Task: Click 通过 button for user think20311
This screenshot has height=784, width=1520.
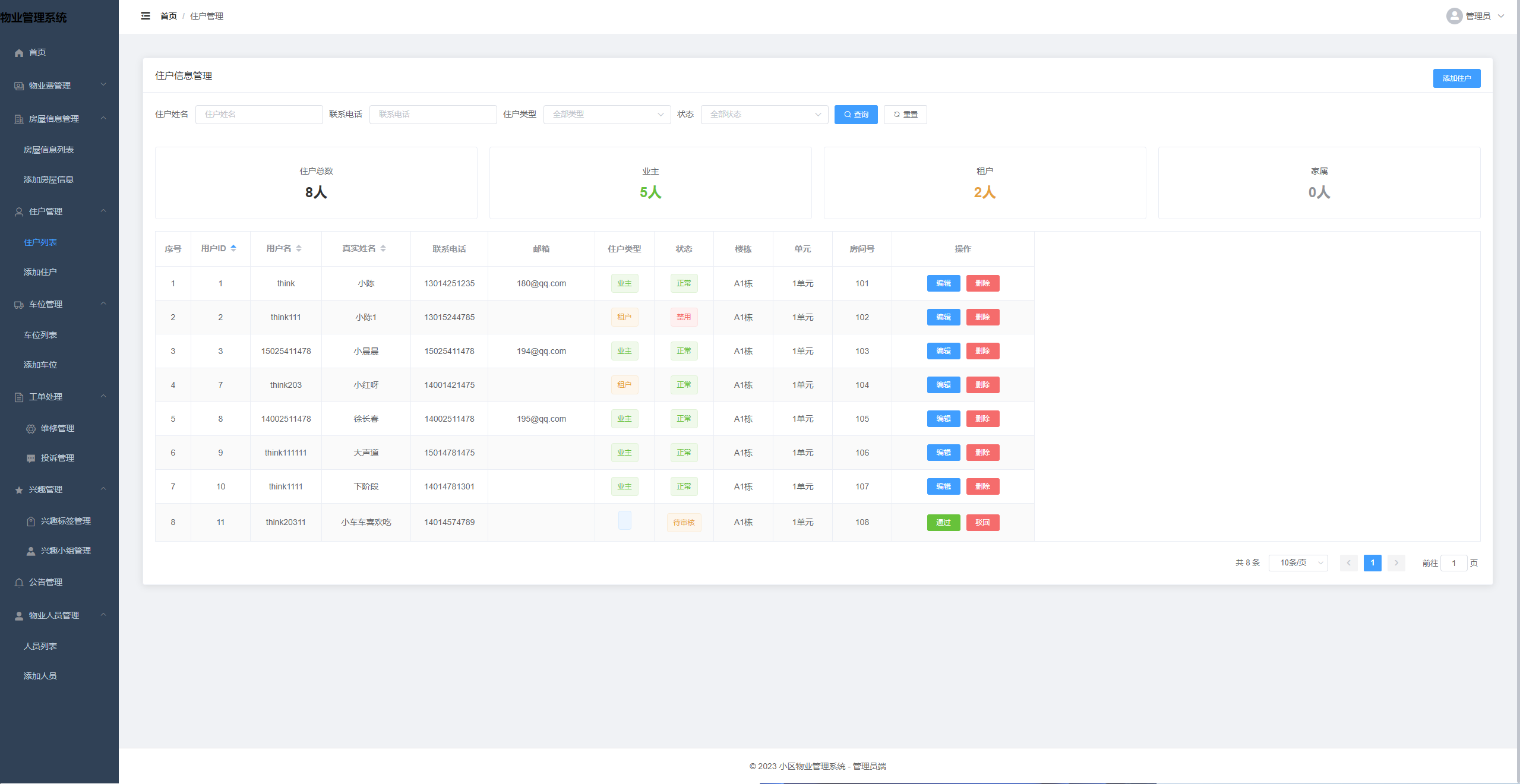Action: [x=943, y=523]
